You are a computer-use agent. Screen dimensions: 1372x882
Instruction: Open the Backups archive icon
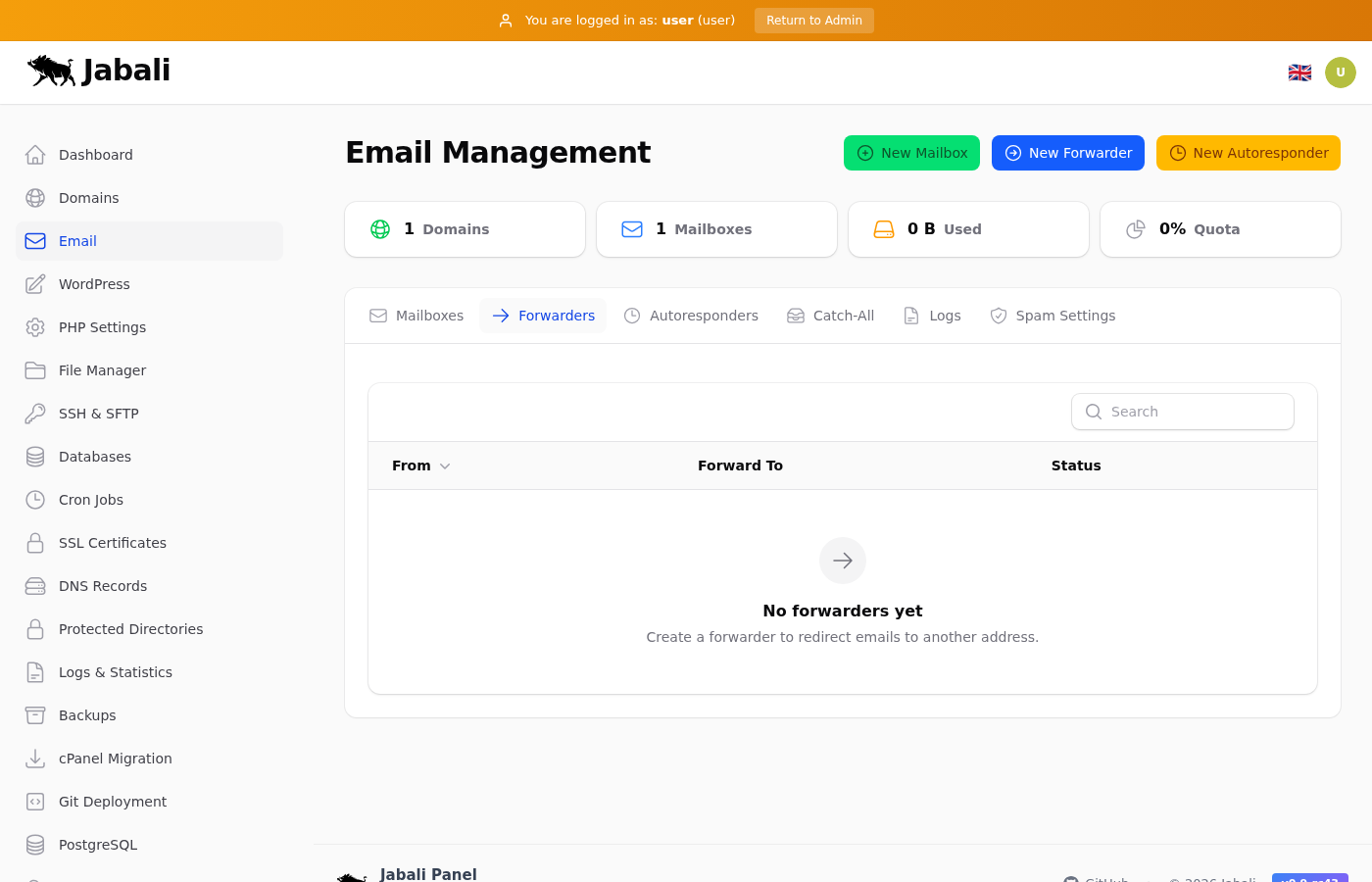[x=35, y=715]
